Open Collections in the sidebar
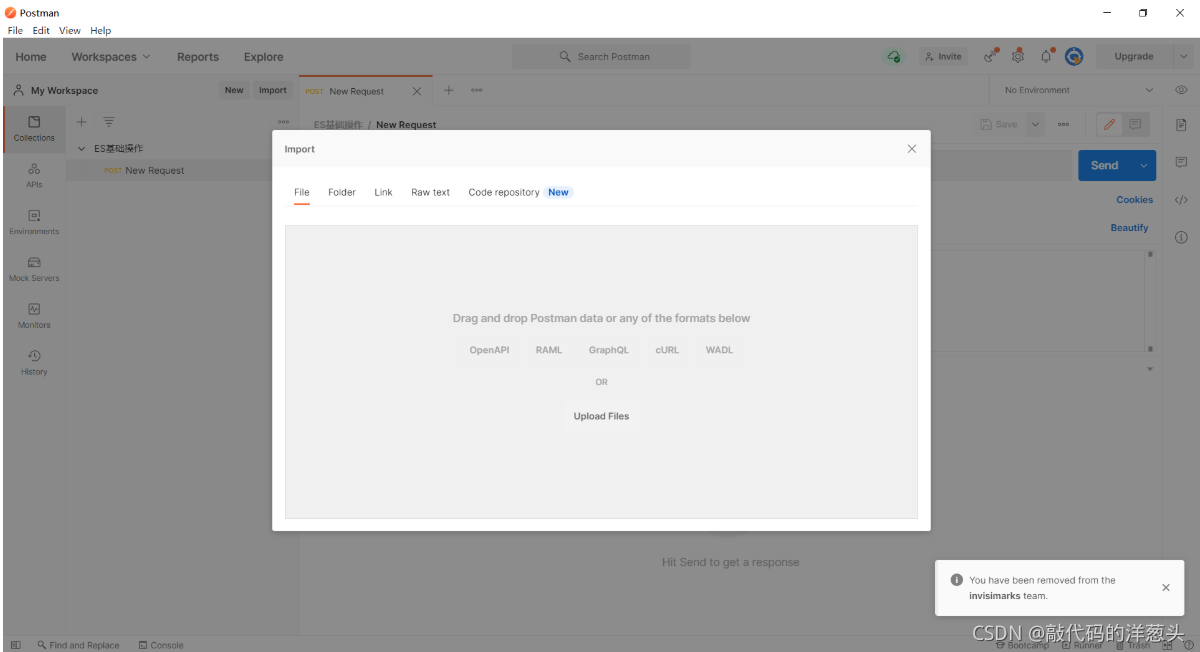This screenshot has width=1200, height=652. click(x=34, y=129)
